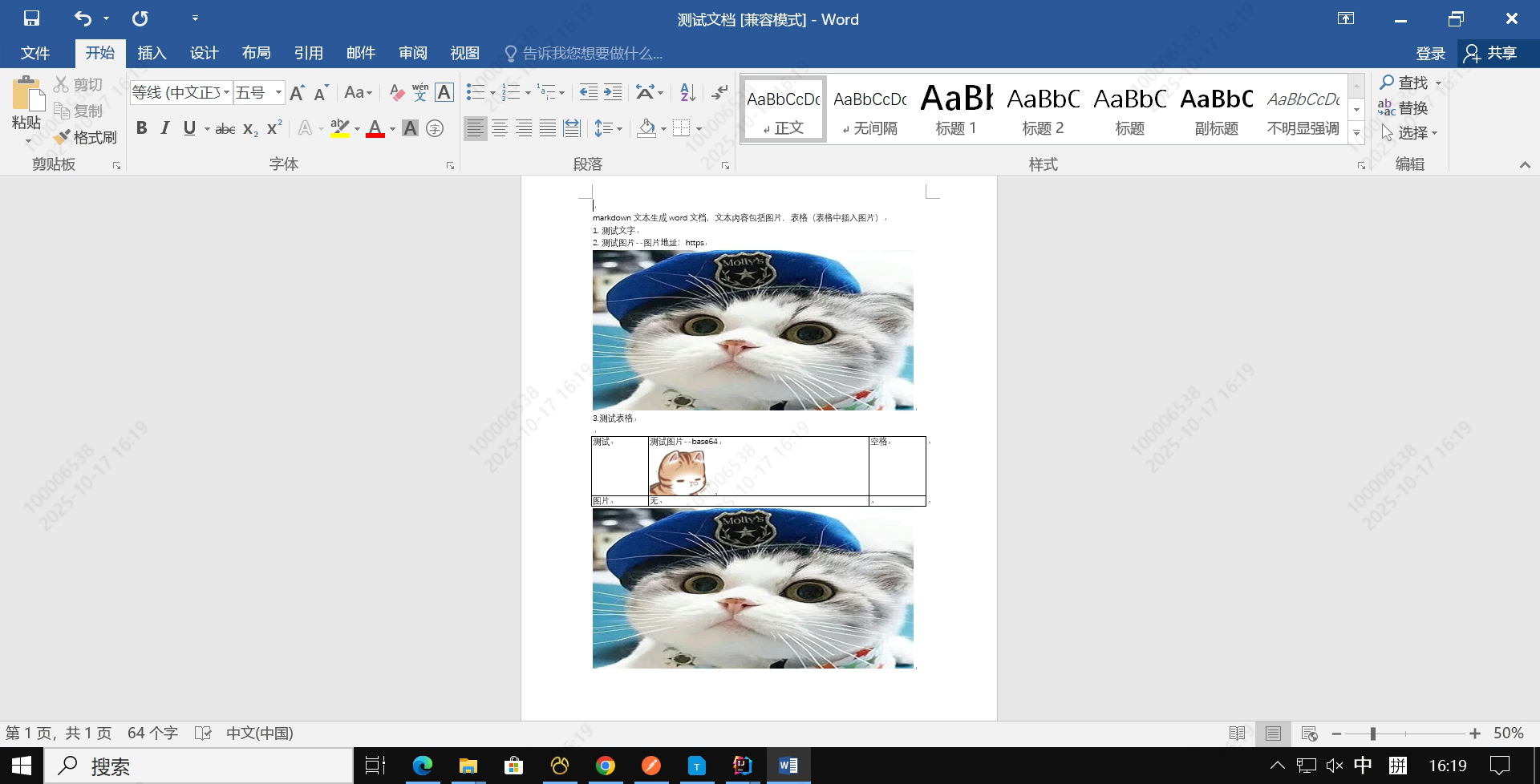Apply underline to text
The image size is (1540, 784).
(x=188, y=127)
